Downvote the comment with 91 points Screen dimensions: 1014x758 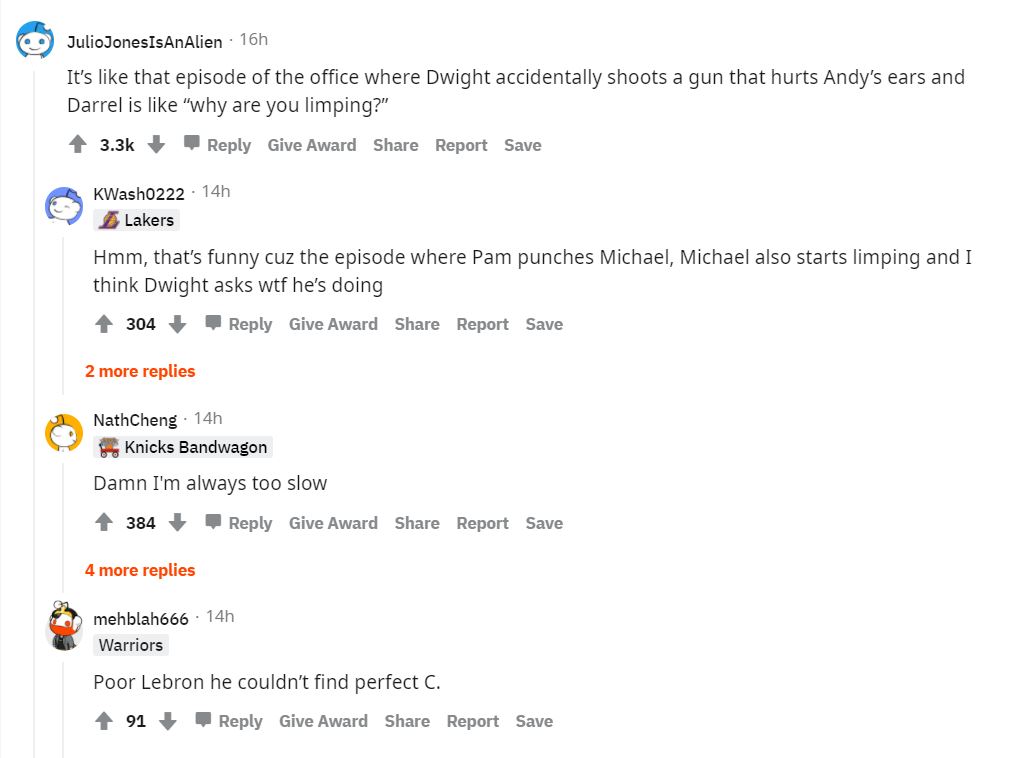click(x=168, y=721)
